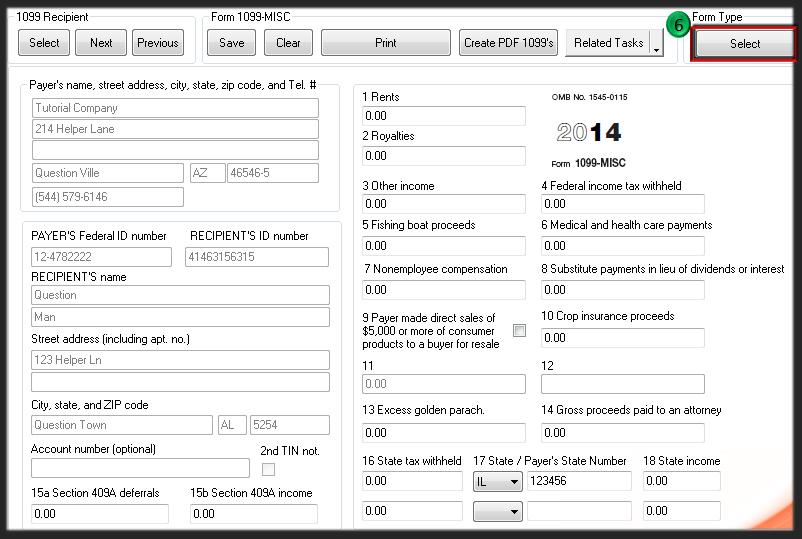Viewport: 802px width, 539px height.
Task: Click second row Payer's State Number field
Action: click(x=580, y=511)
